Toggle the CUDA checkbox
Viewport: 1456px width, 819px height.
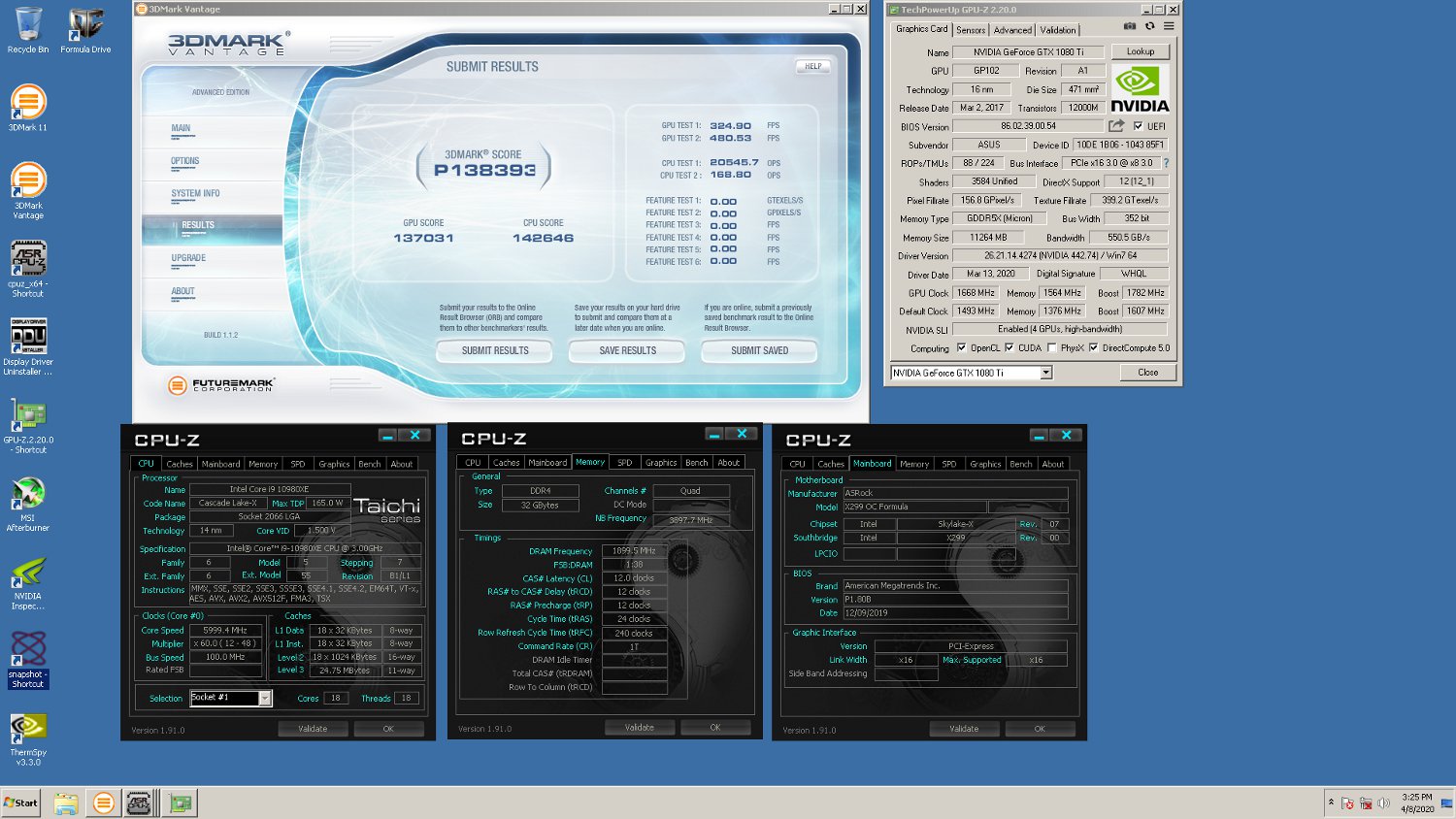(1009, 347)
